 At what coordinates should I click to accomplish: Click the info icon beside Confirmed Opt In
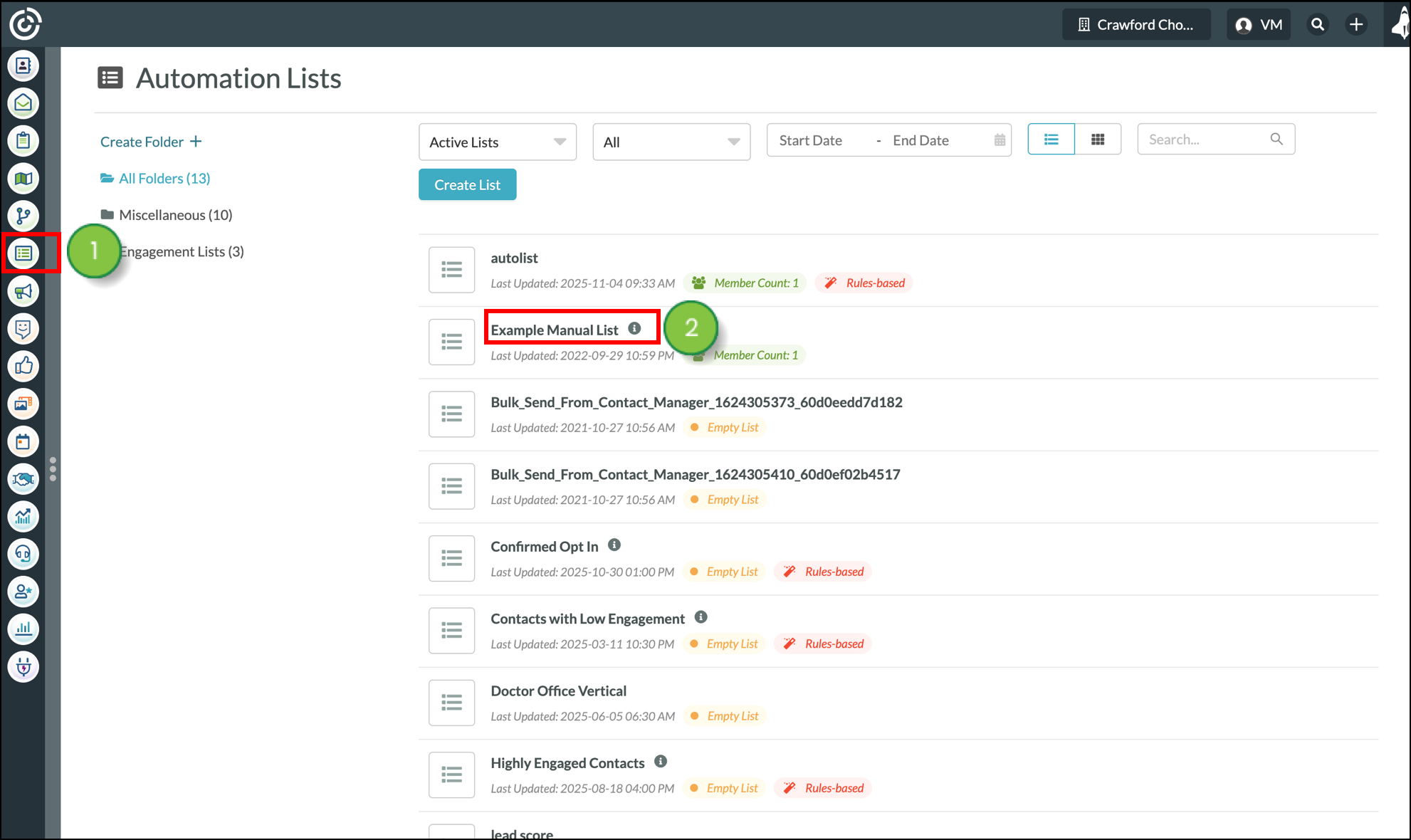pyautogui.click(x=614, y=545)
